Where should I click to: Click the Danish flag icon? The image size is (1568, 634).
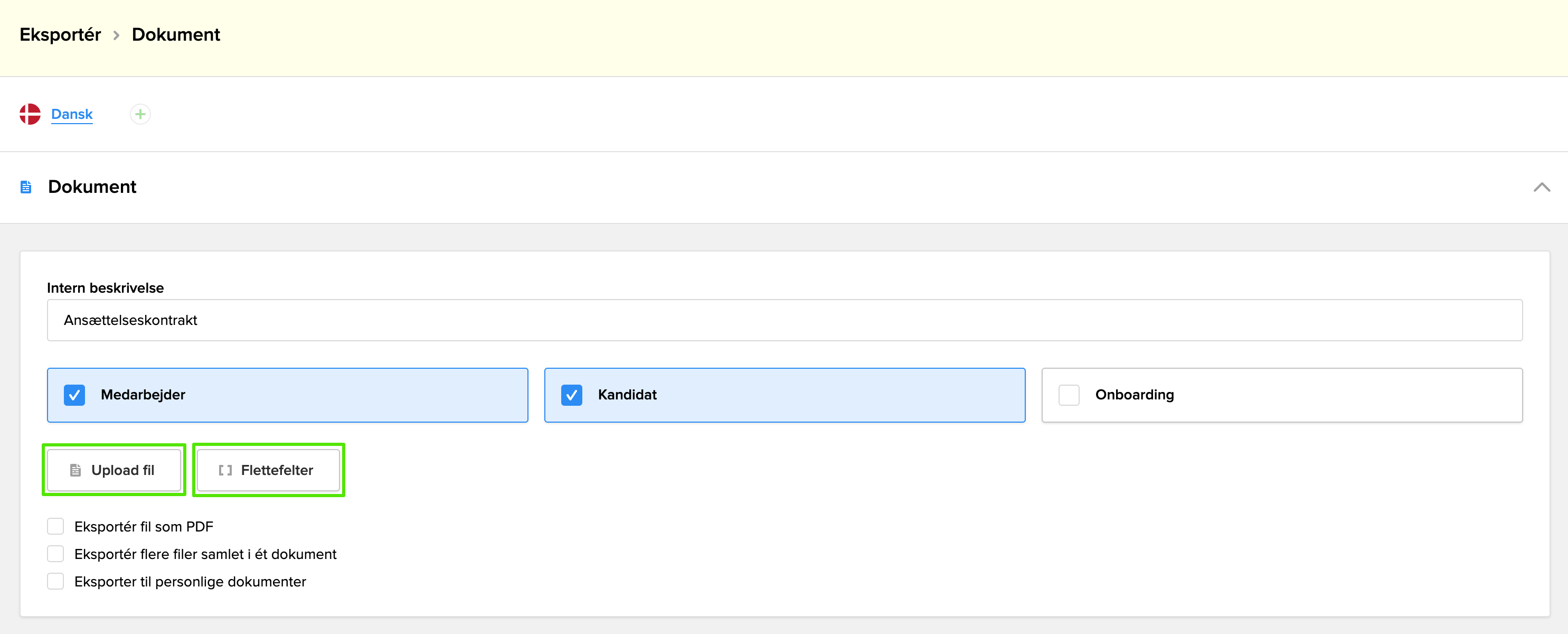(x=30, y=114)
